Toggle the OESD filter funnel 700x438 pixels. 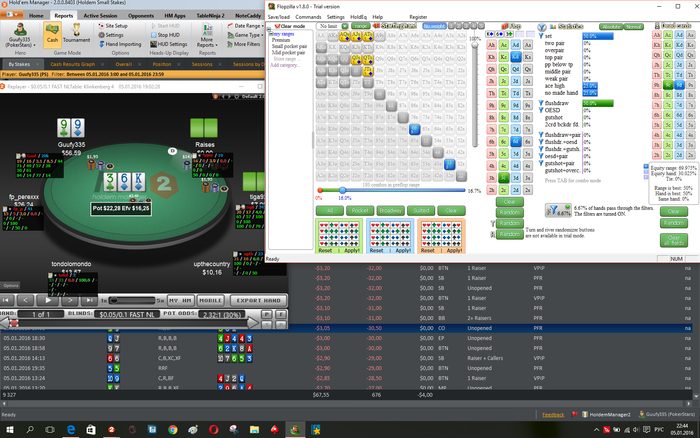tap(541, 110)
